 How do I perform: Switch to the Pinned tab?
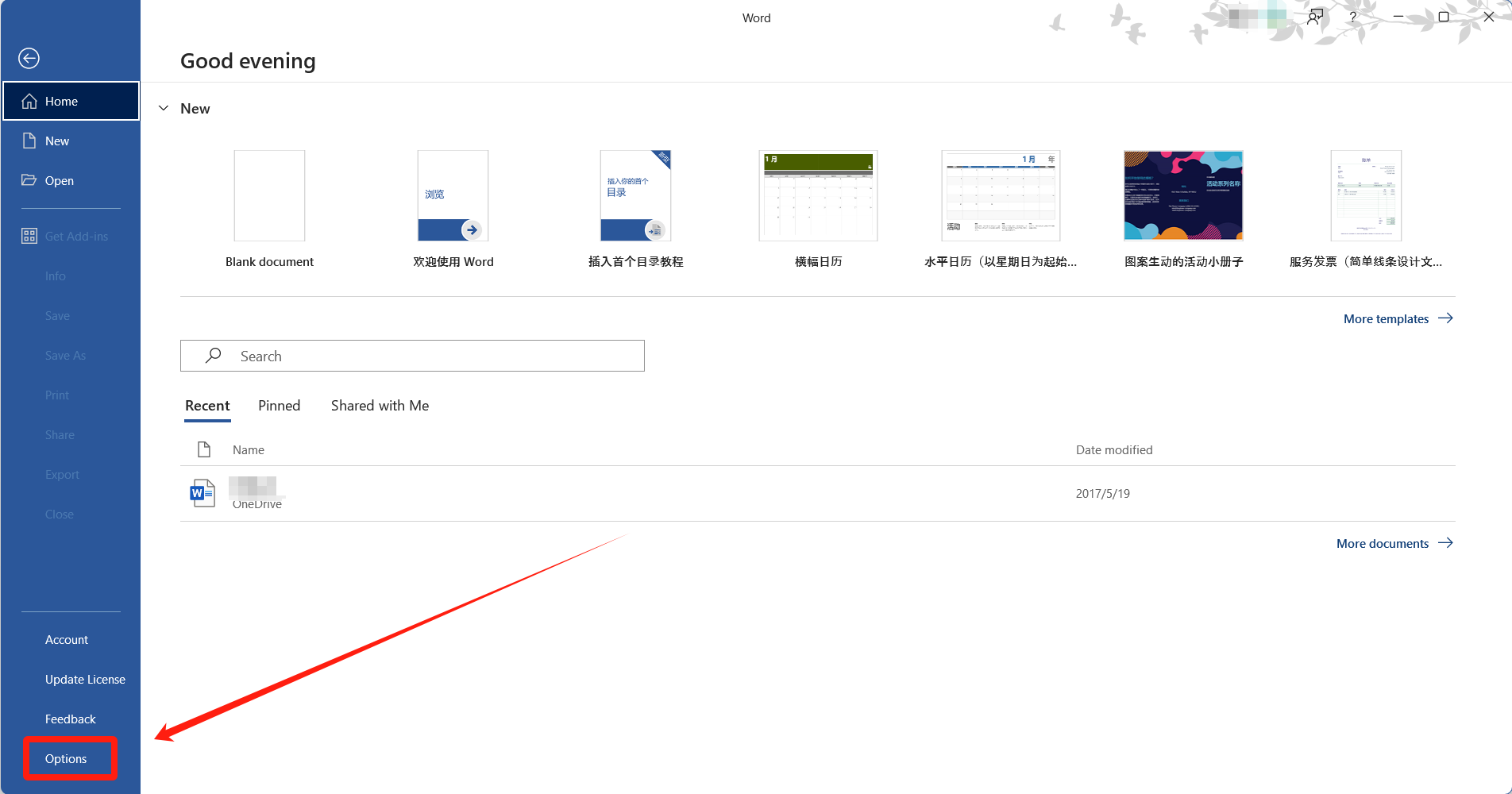(x=279, y=406)
